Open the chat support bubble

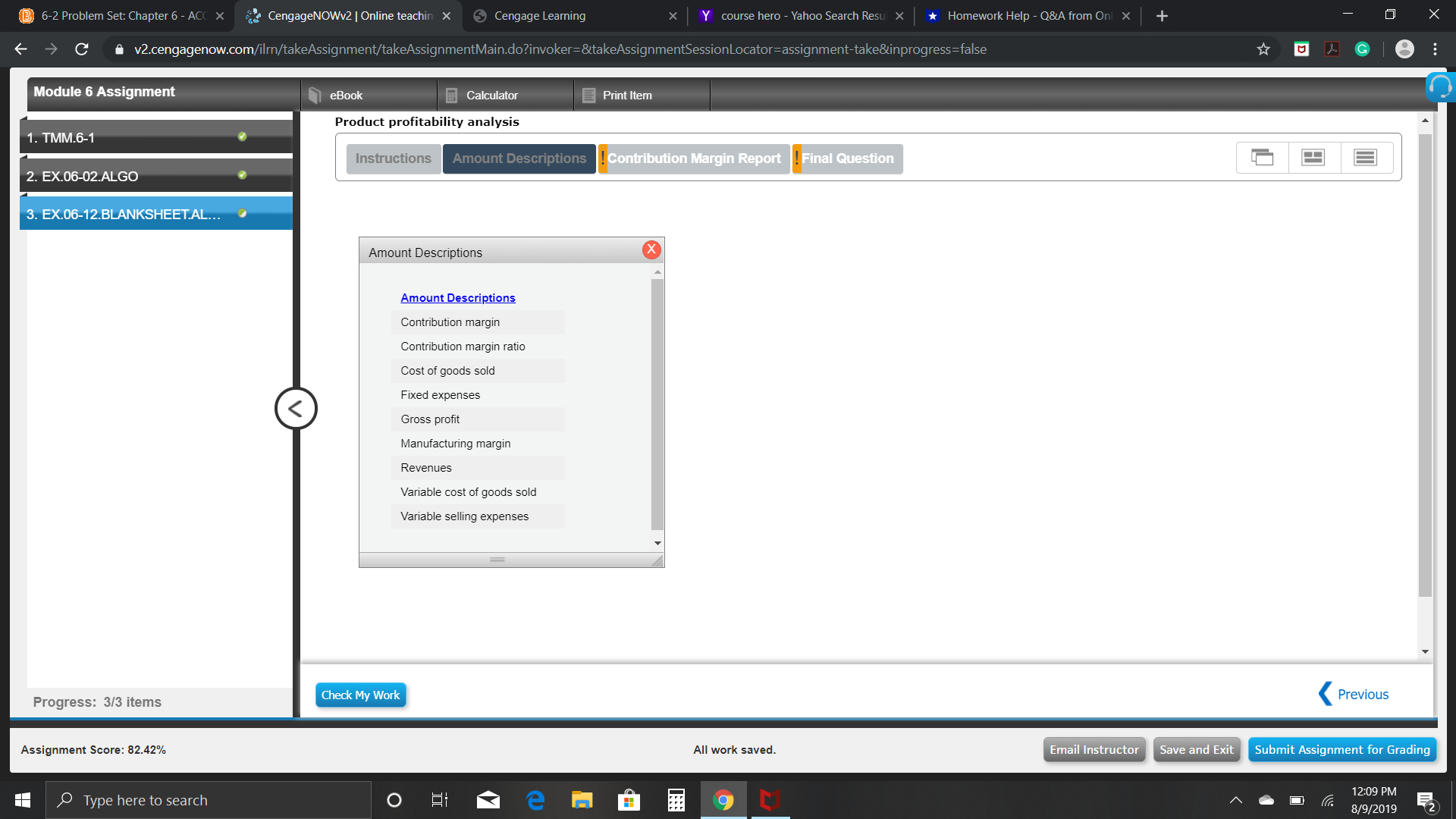coord(1440,86)
